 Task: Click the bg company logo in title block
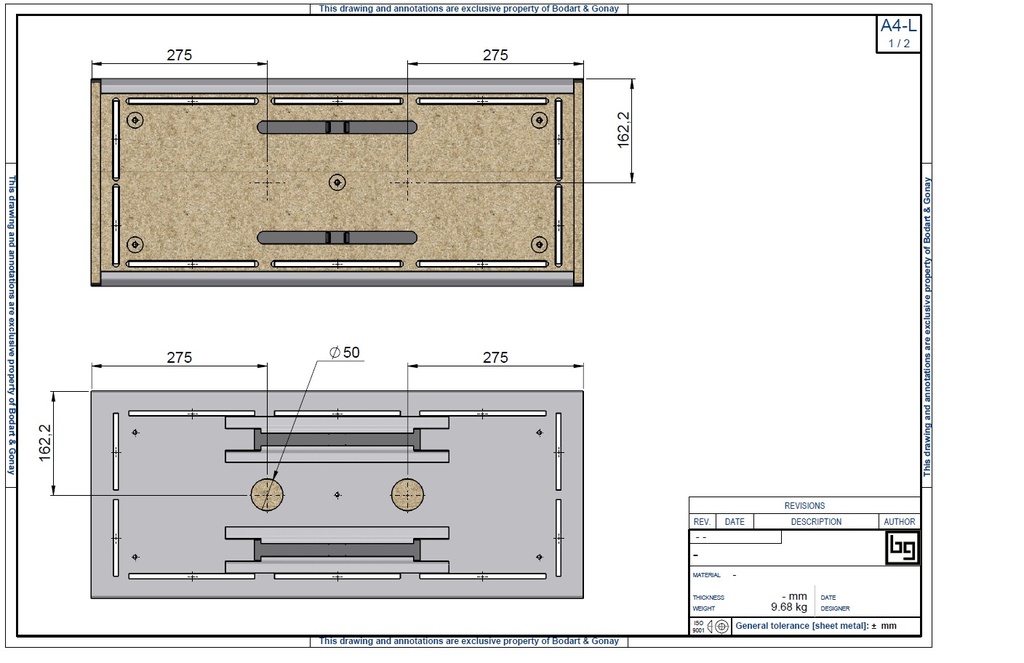pos(902,548)
